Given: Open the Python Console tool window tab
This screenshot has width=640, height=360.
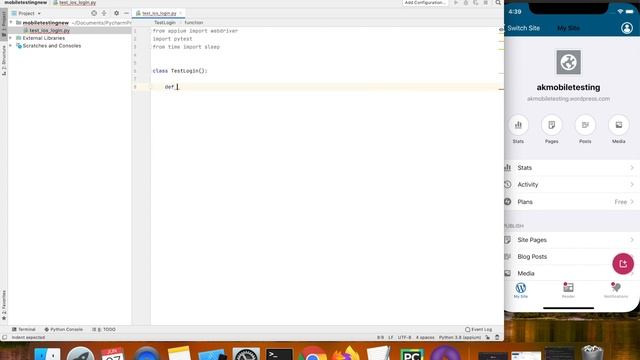Looking at the screenshot, I should coord(63,329).
